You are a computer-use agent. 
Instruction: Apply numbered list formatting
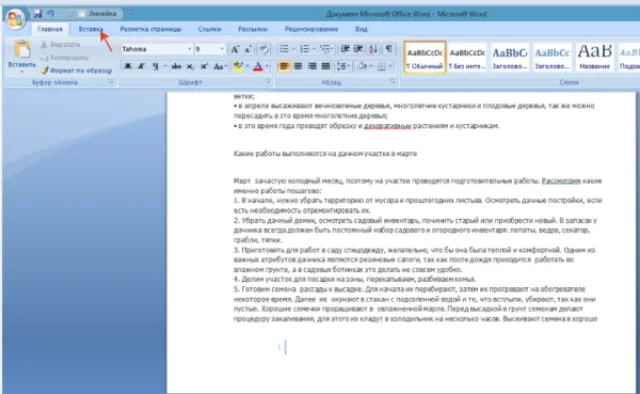pyautogui.click(x=304, y=49)
